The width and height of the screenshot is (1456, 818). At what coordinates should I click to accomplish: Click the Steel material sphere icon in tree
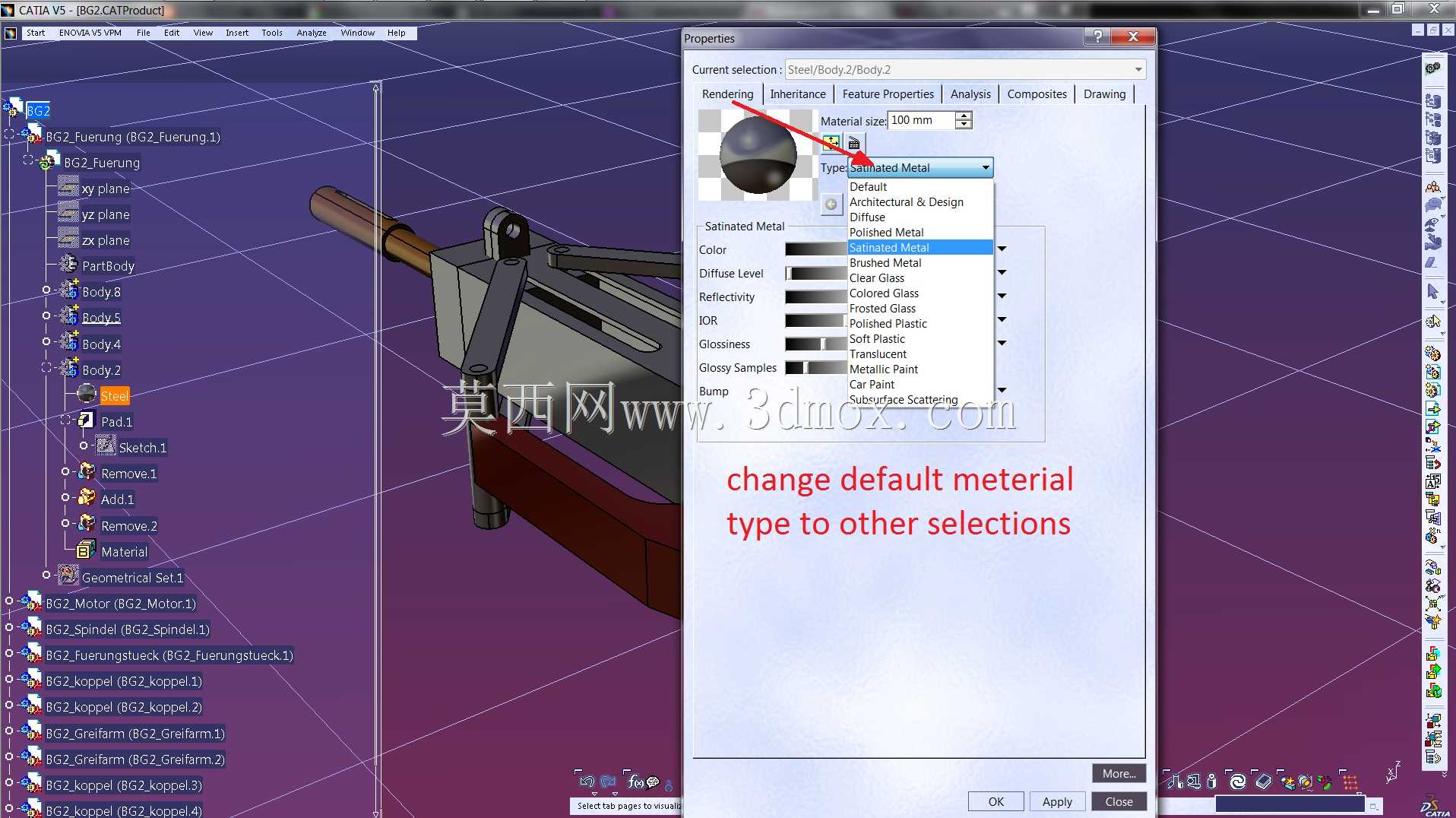[87, 394]
